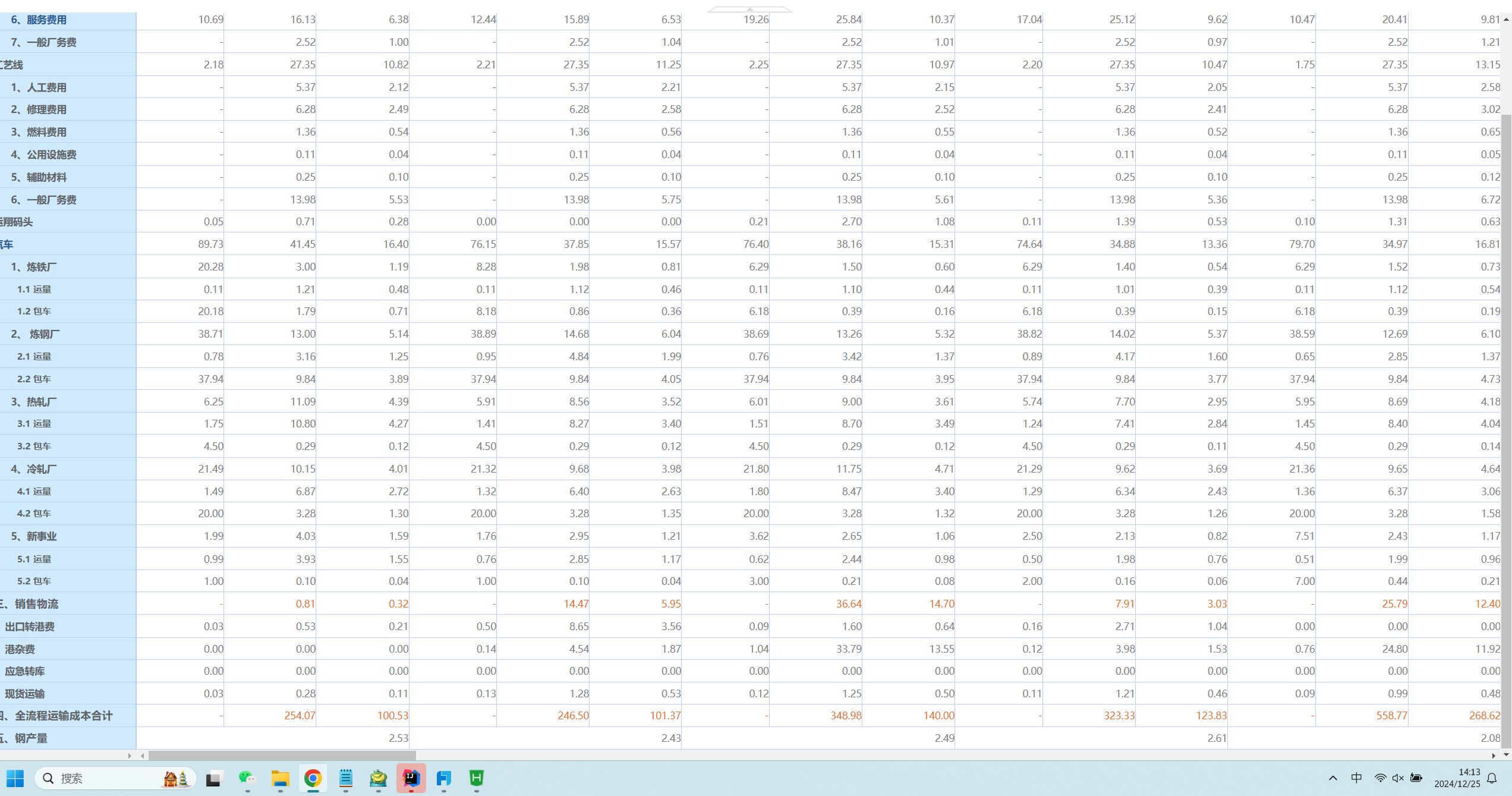Click the cell showing 123.83
This screenshot has height=796, width=1512.
(x=1182, y=716)
